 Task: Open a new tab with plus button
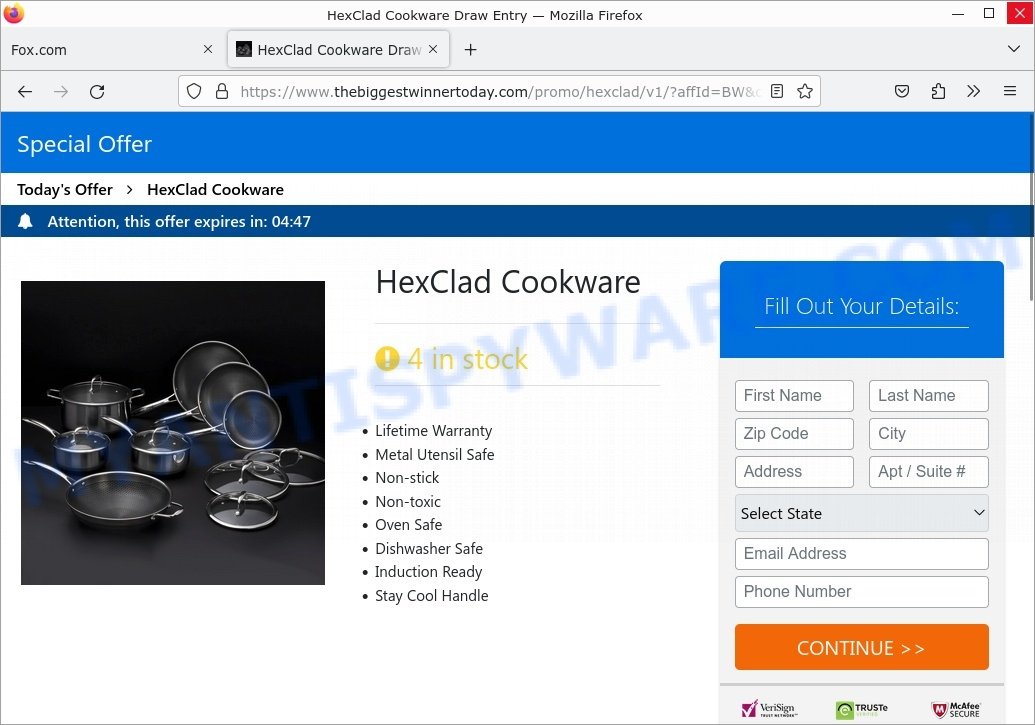coord(471,50)
